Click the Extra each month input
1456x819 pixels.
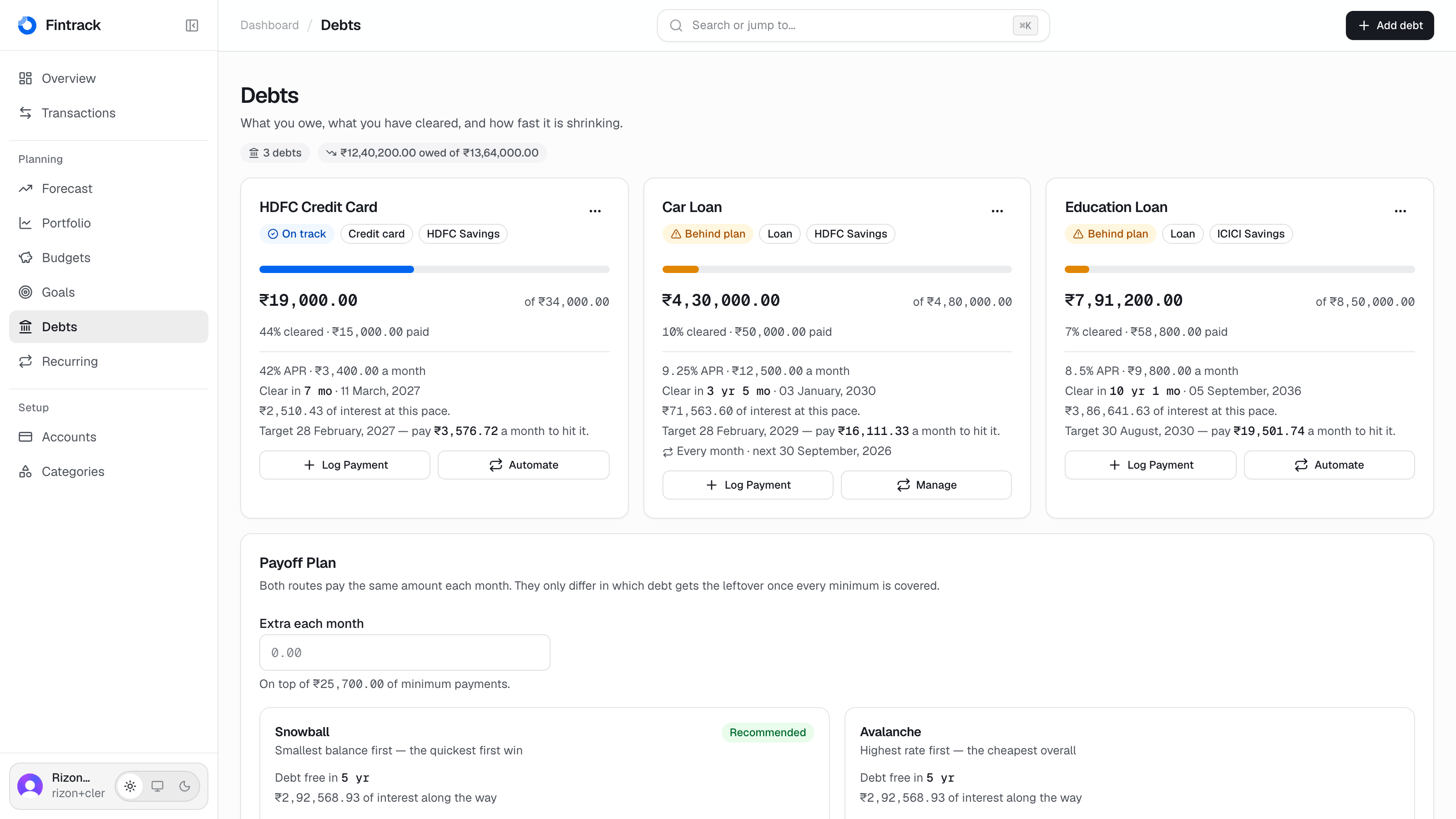[404, 652]
